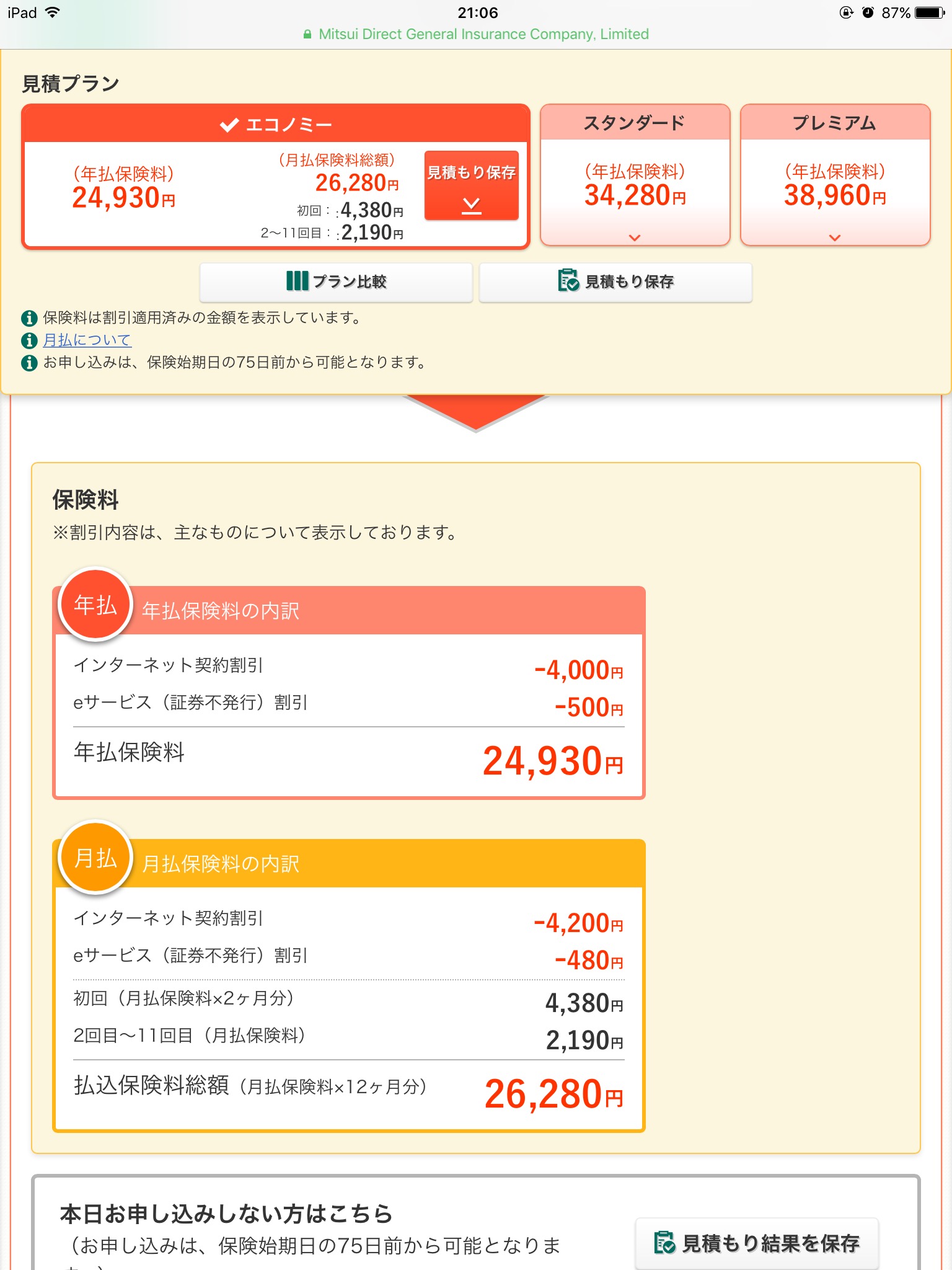The height and width of the screenshot is (1270, 952).
Task: Click the green padlock icon in address bar
Action: click(x=307, y=35)
